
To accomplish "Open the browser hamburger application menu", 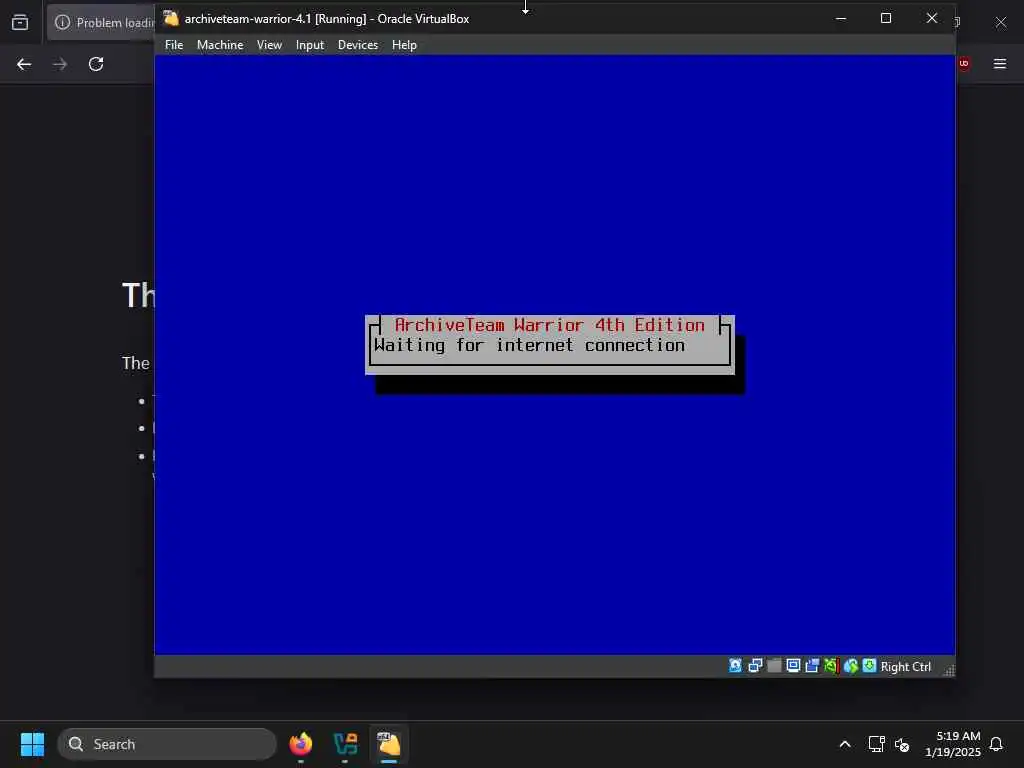I will (1000, 63).
